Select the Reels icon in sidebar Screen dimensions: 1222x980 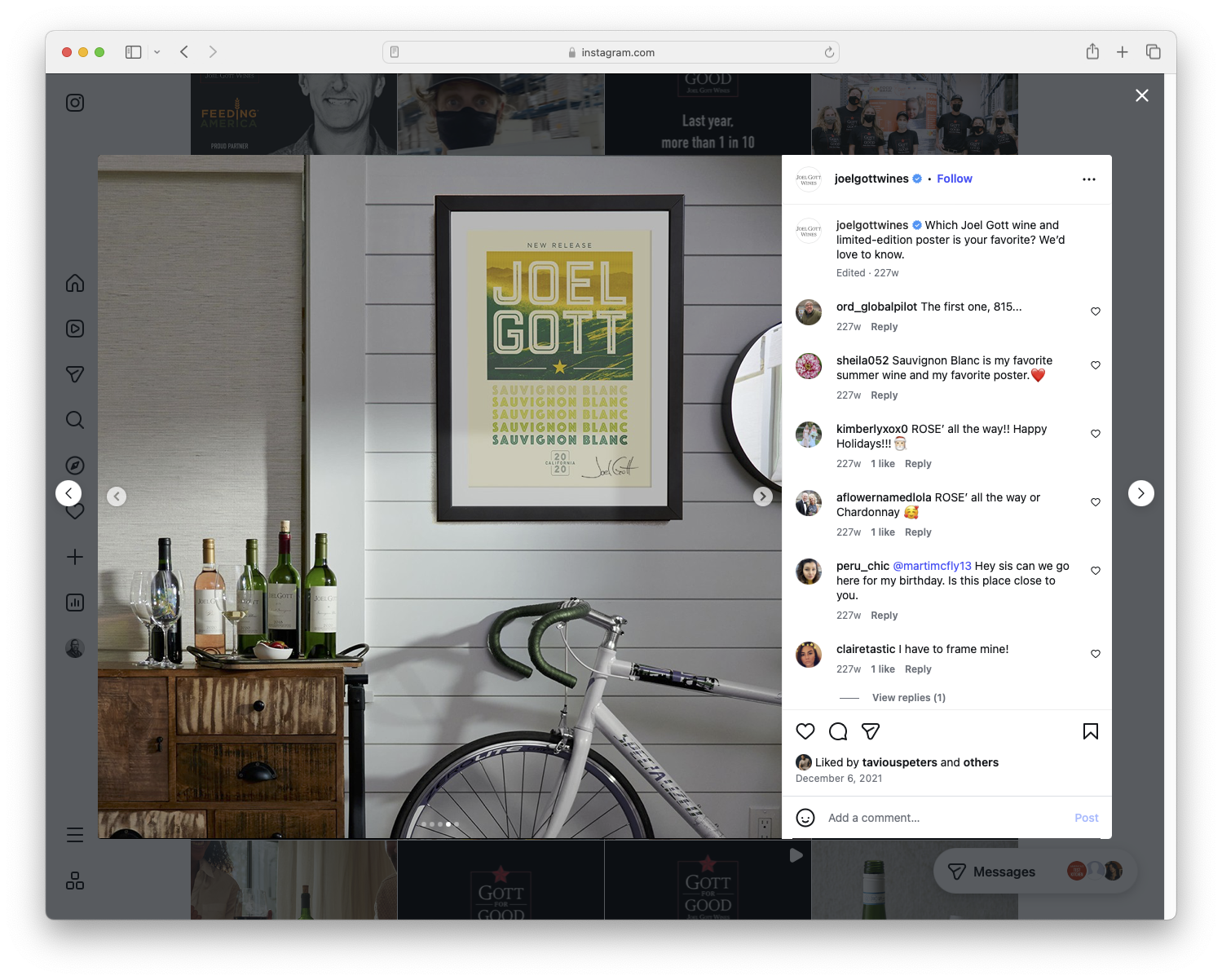point(74,329)
